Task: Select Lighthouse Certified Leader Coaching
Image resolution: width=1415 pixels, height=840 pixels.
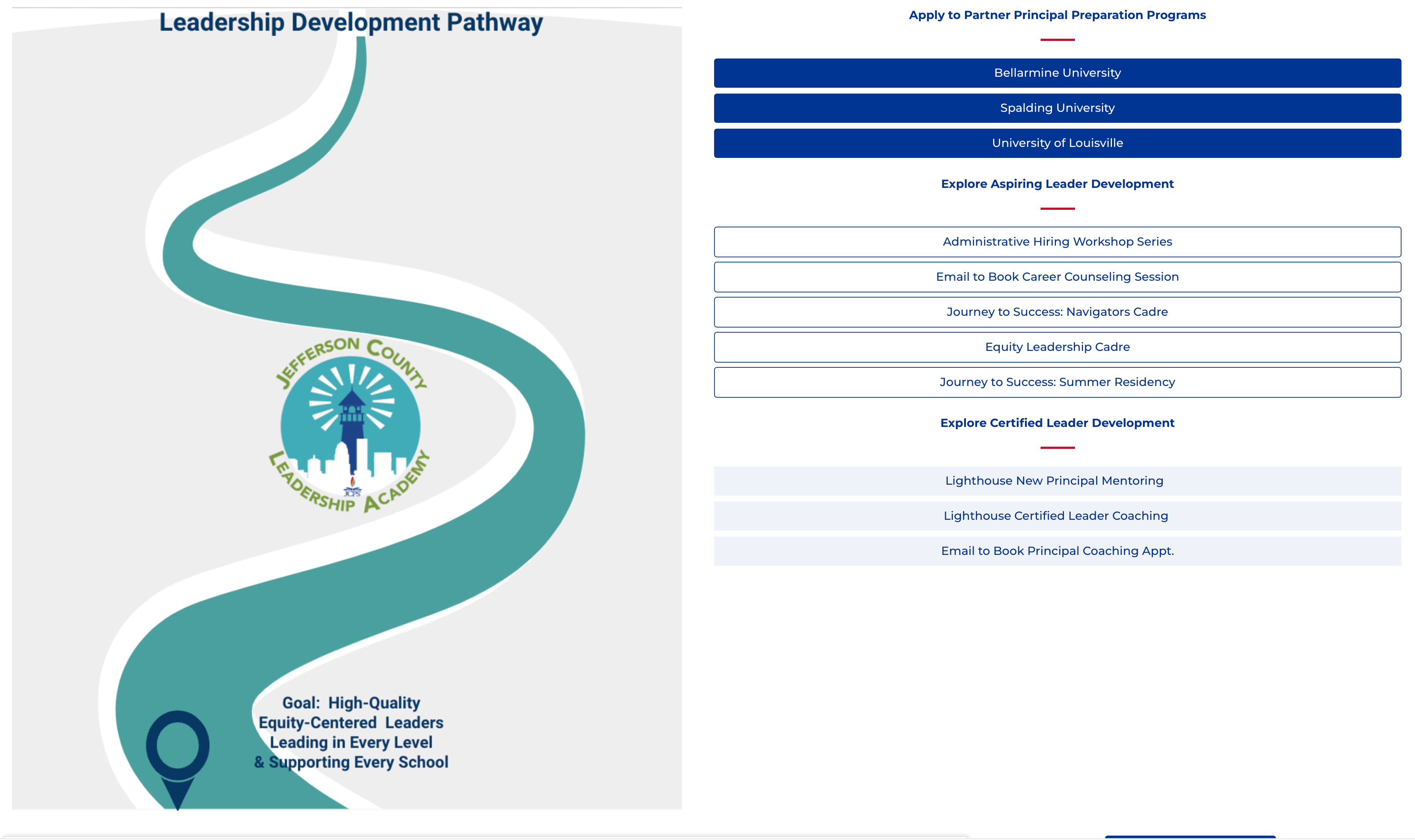Action: (1057, 516)
